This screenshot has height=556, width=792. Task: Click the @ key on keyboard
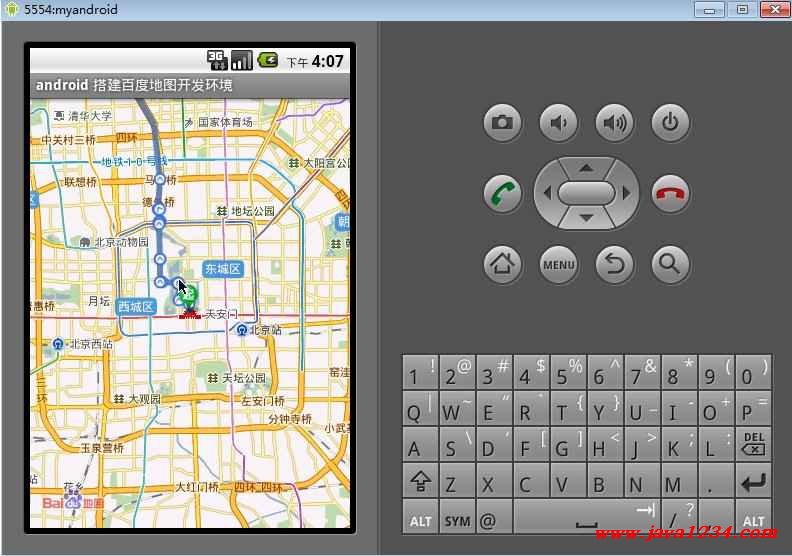click(494, 517)
